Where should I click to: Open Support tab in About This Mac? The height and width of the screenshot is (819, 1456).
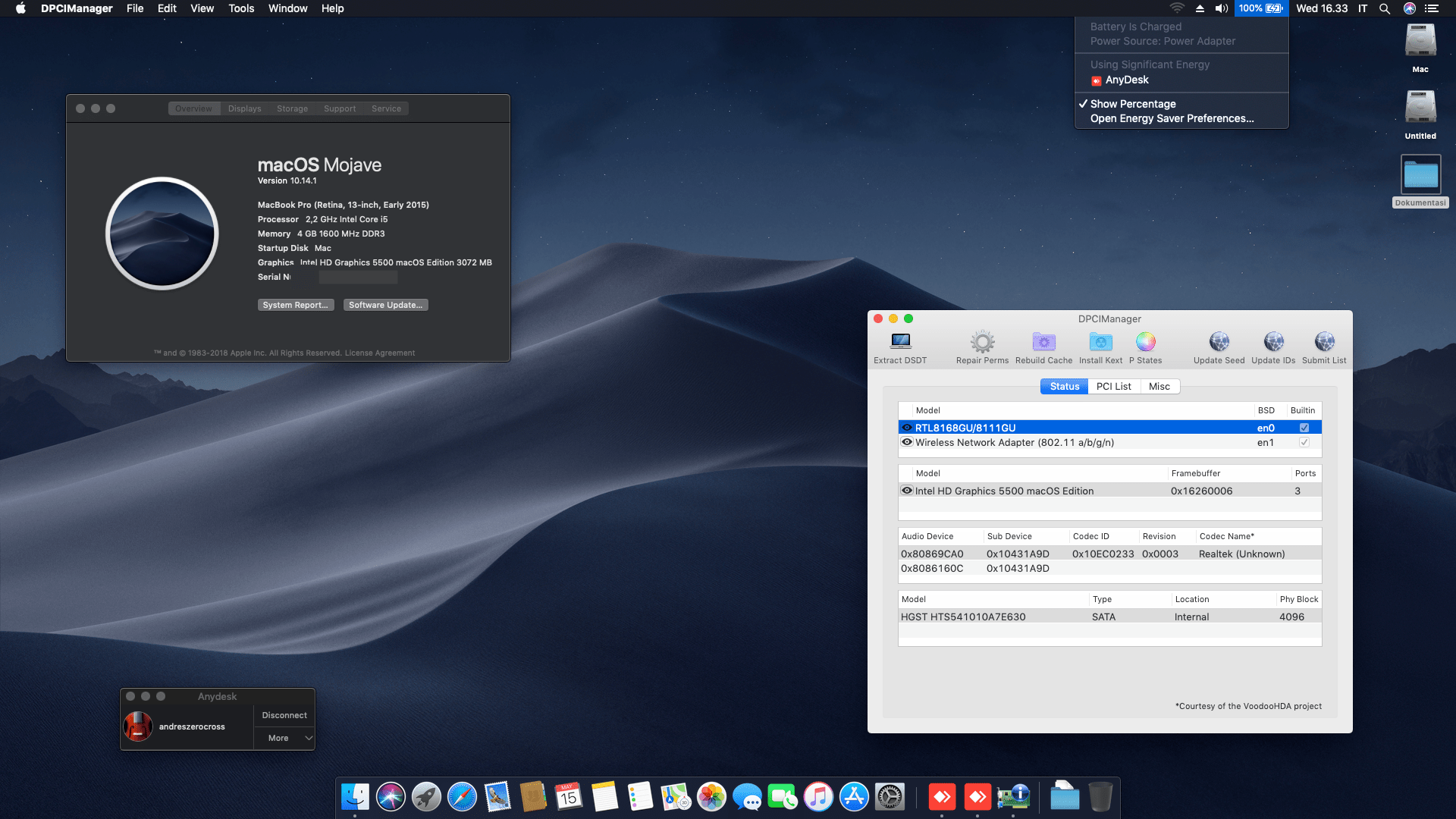point(340,108)
